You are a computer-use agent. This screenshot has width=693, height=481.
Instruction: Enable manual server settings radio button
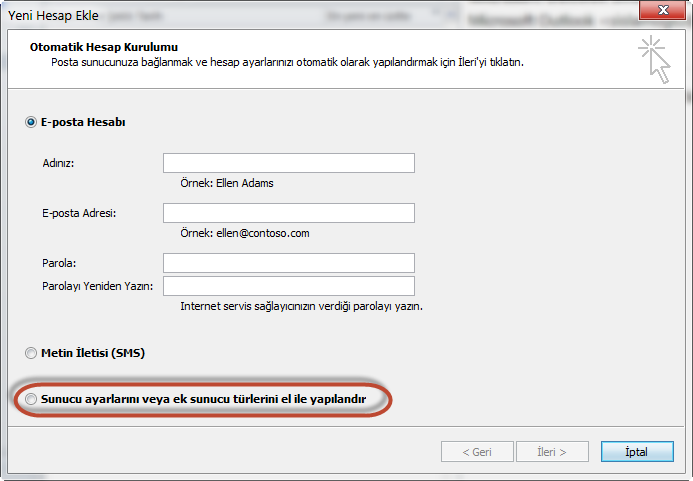[x=30, y=399]
